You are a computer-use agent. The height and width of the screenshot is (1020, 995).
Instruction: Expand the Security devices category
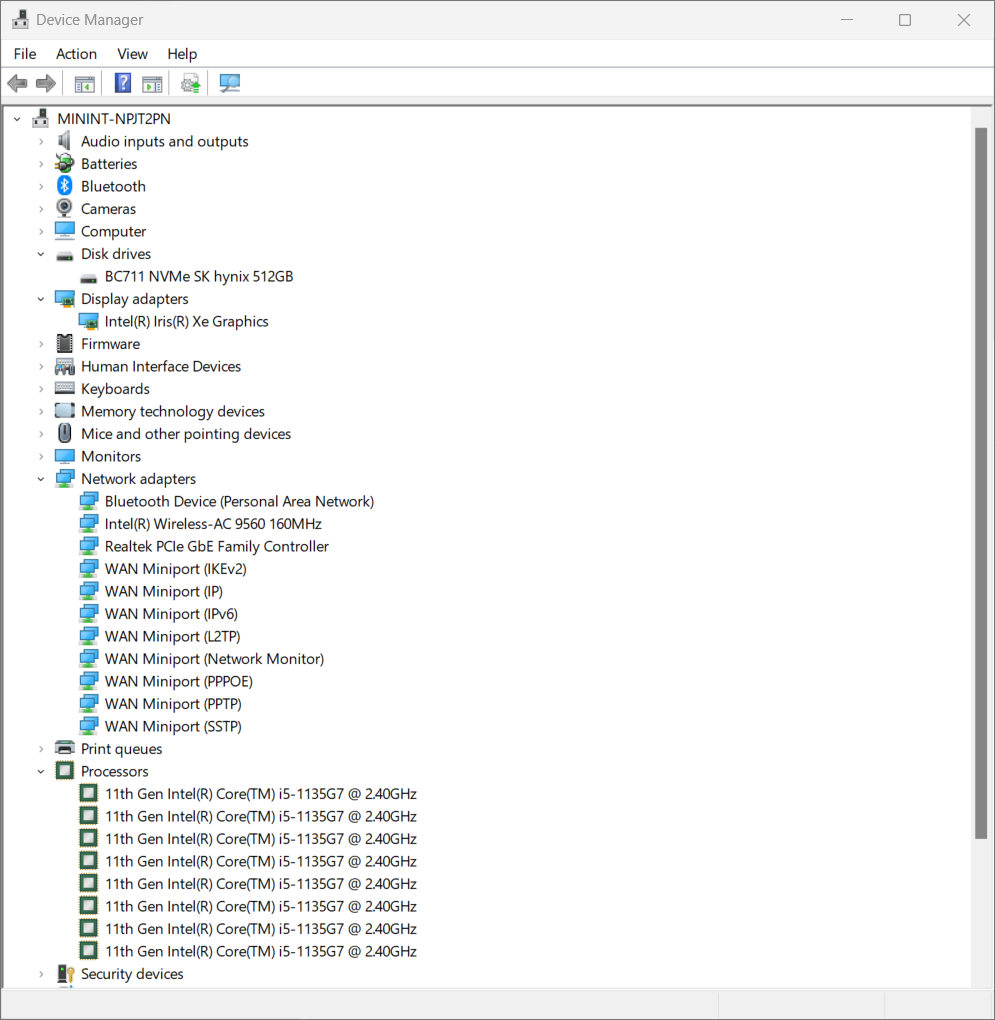(x=41, y=974)
